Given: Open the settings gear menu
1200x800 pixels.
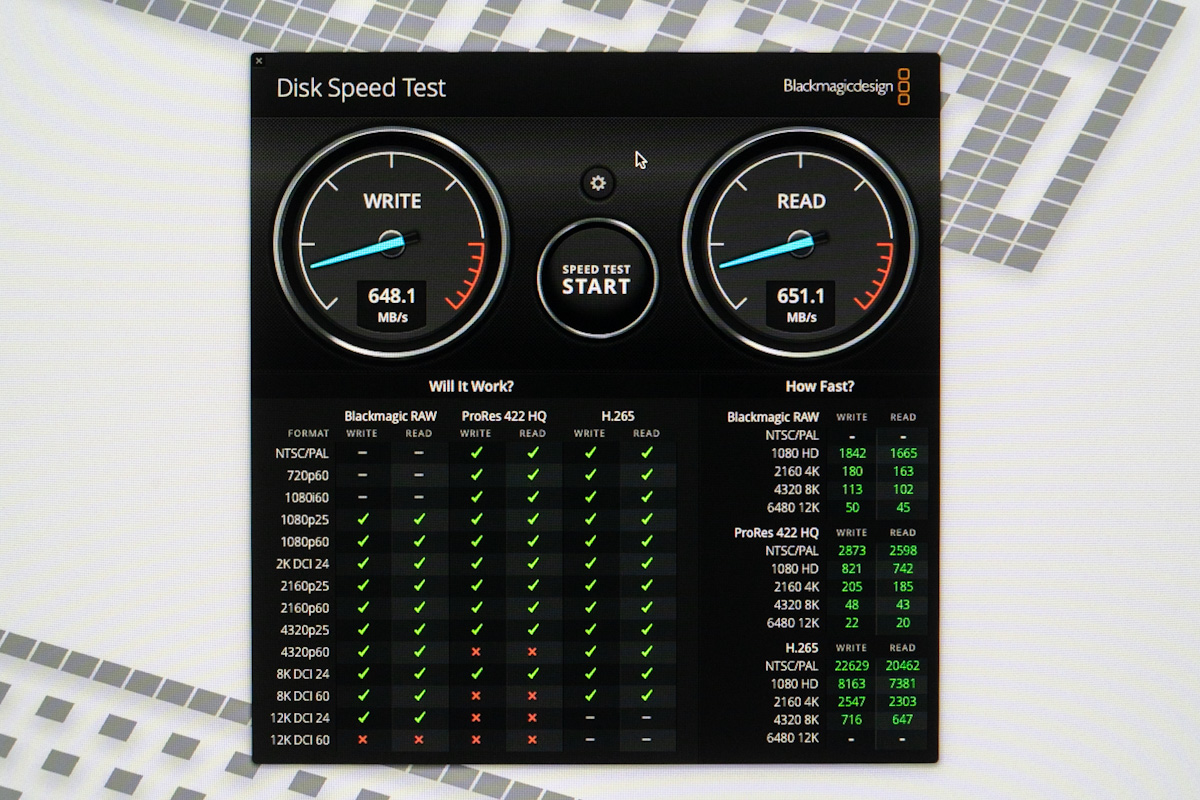Looking at the screenshot, I should tap(598, 182).
